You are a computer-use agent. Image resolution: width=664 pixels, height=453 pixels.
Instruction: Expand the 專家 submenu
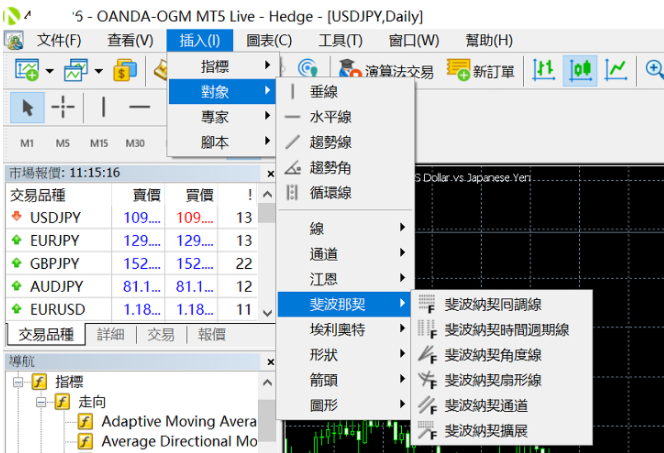point(222,116)
